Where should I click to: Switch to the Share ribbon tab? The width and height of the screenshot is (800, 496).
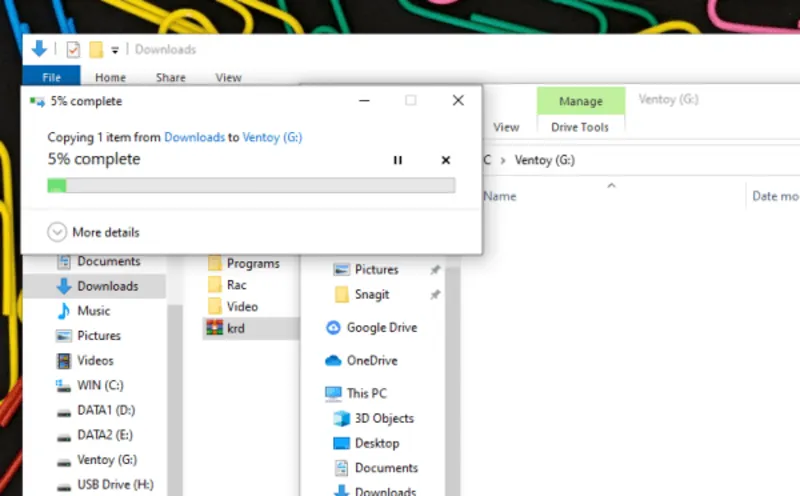coord(170,78)
